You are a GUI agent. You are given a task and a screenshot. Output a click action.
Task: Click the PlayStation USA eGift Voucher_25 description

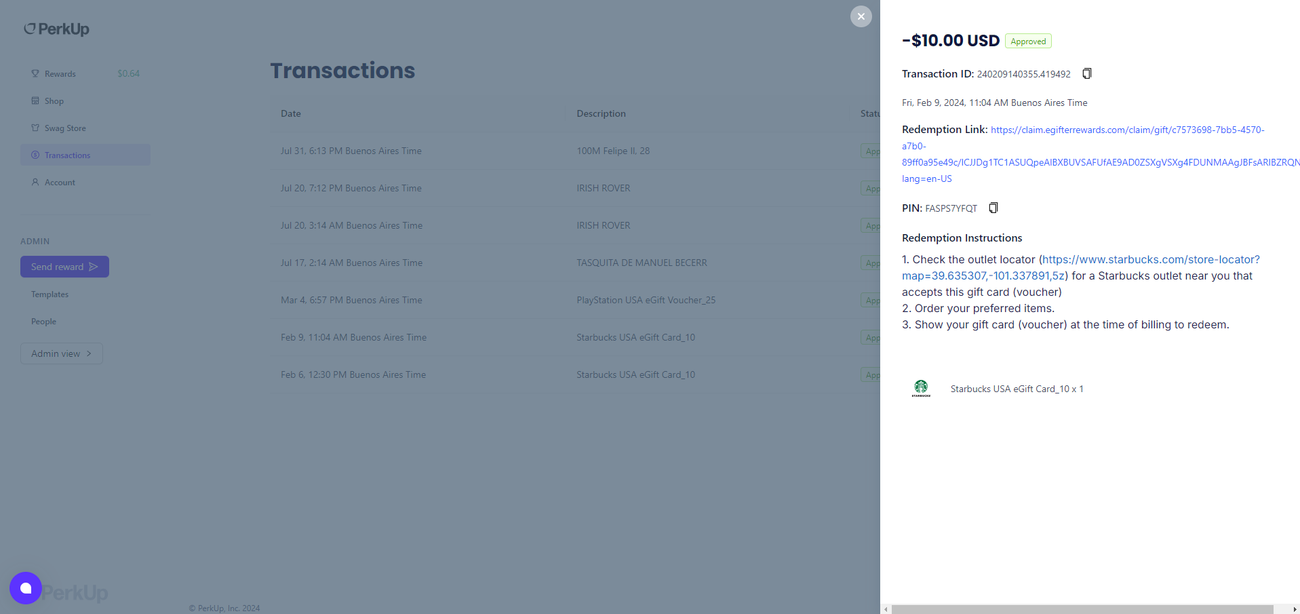(x=646, y=300)
